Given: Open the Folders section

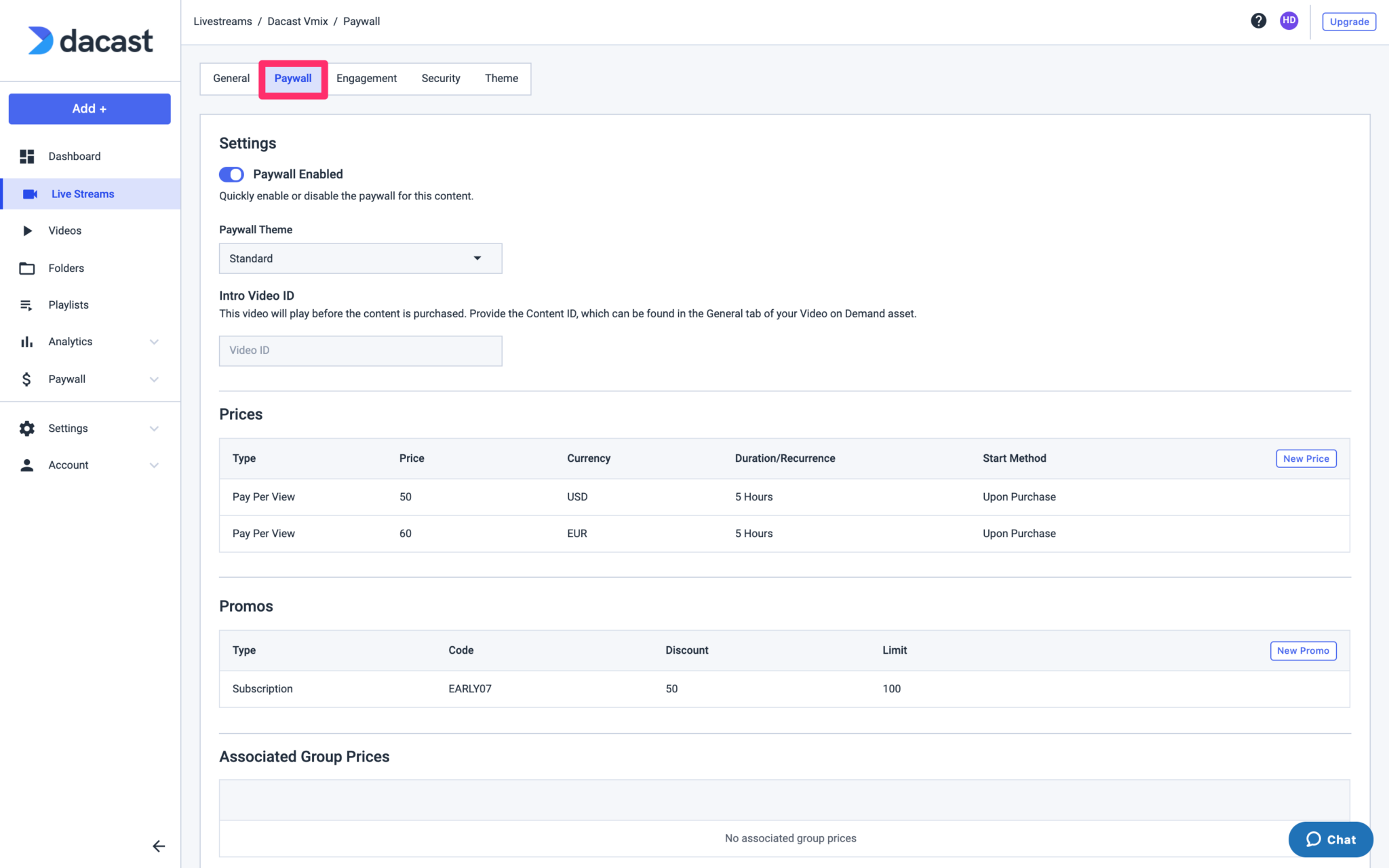Looking at the screenshot, I should coord(66,267).
